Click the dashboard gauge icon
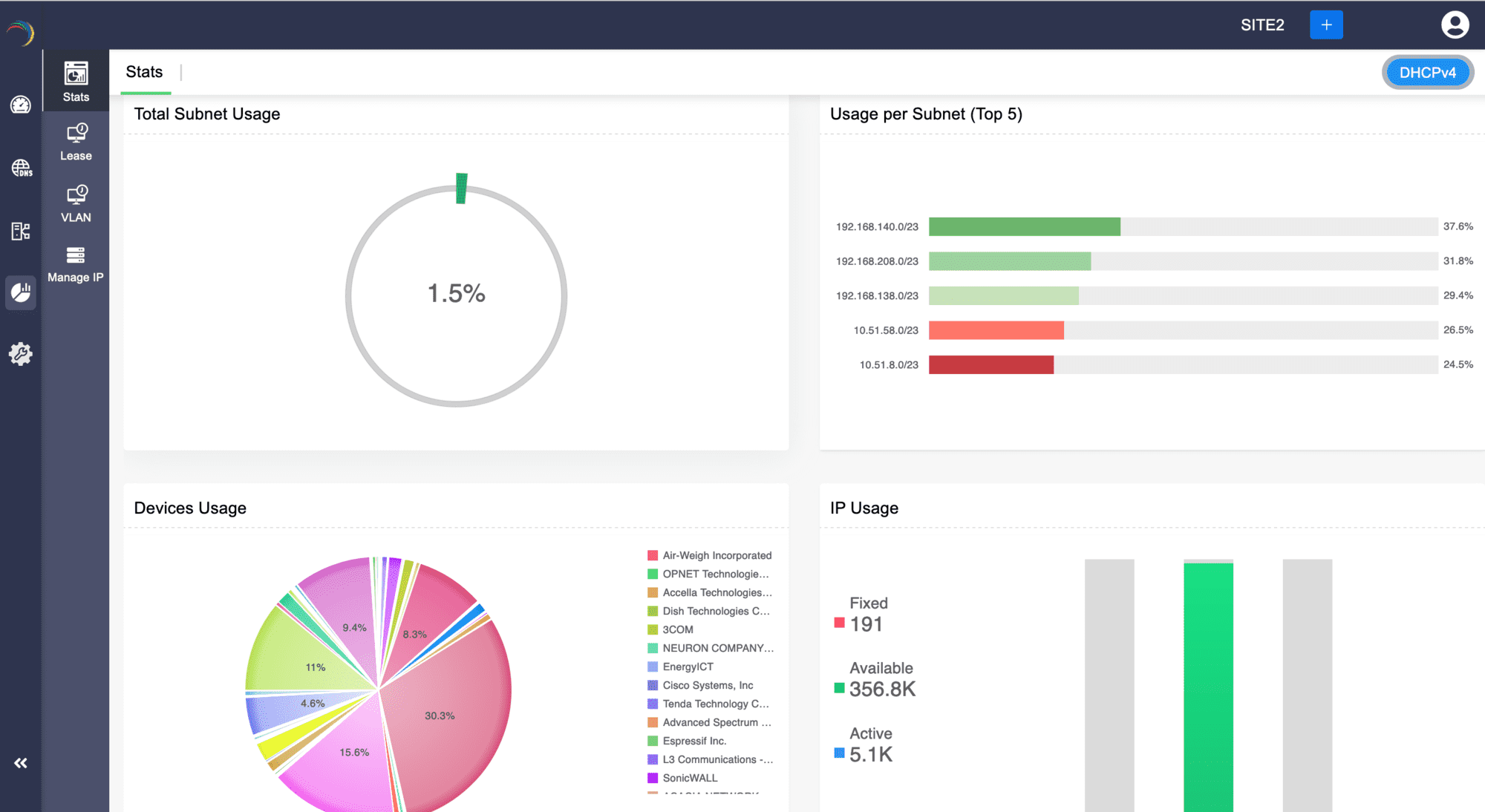 point(21,105)
